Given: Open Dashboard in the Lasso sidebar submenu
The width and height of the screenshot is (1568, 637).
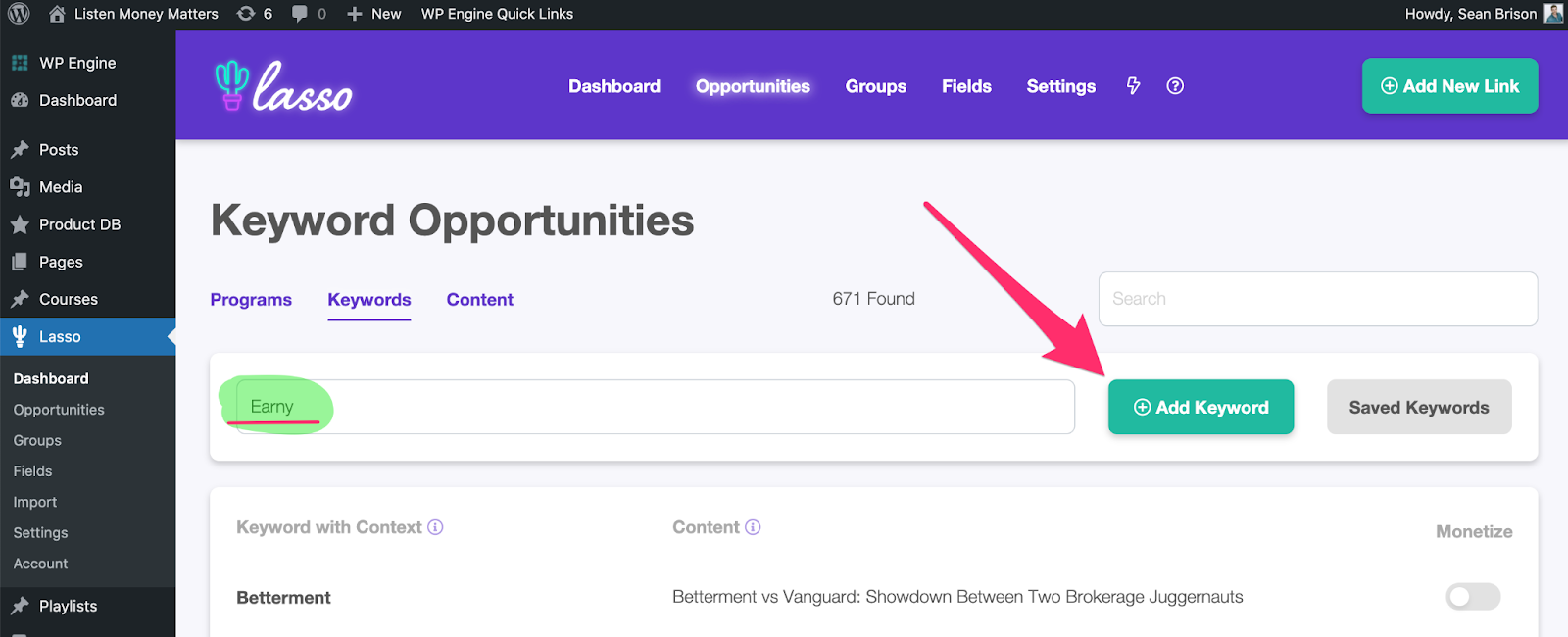Looking at the screenshot, I should [51, 378].
